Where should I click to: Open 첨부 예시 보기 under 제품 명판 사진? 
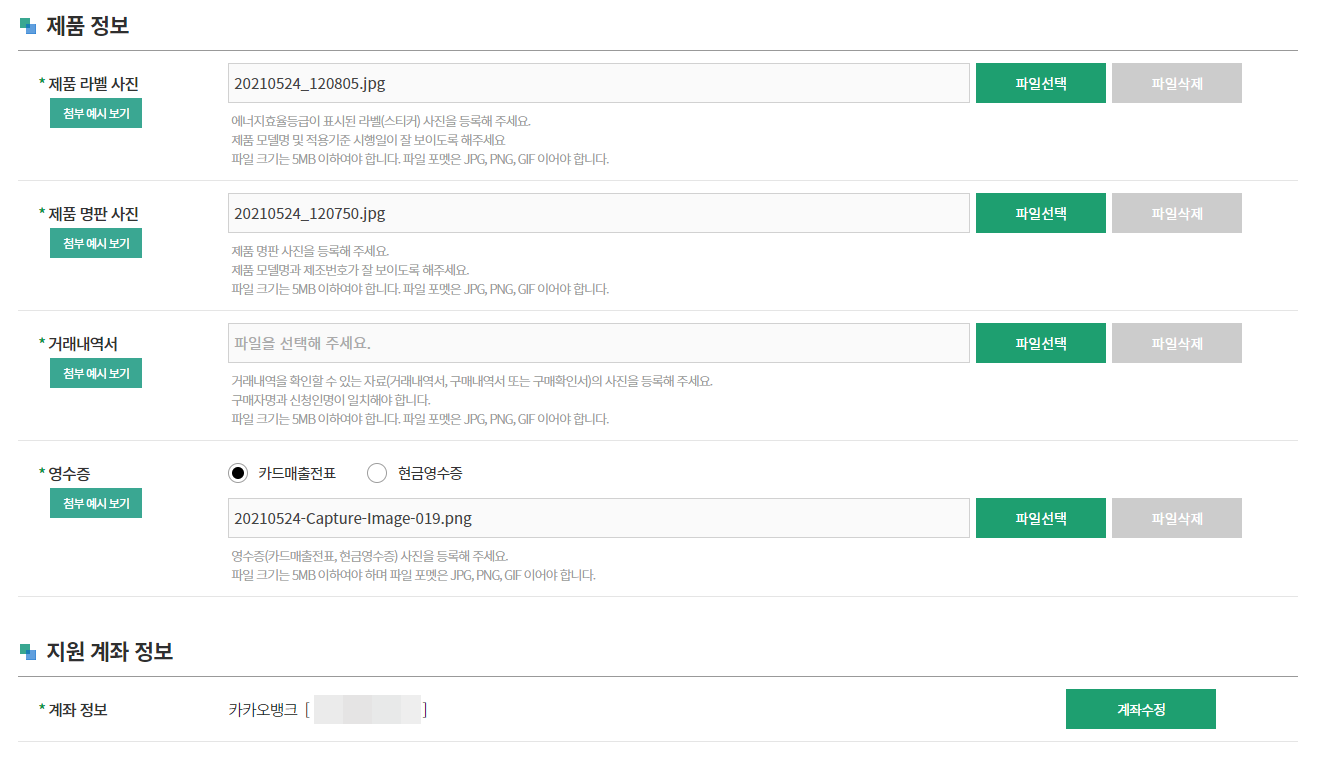click(x=95, y=243)
